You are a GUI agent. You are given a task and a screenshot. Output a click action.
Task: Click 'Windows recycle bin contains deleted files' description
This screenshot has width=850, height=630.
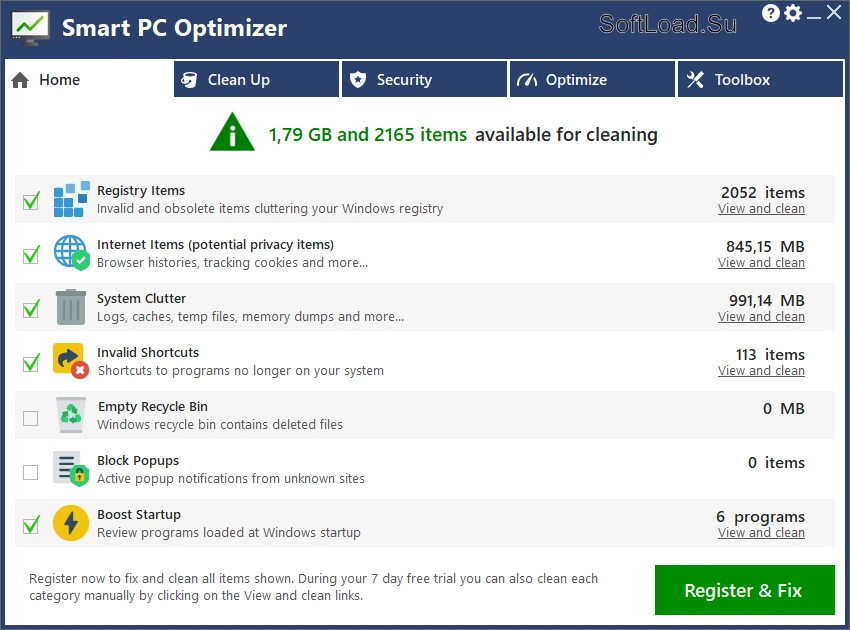[x=220, y=425]
